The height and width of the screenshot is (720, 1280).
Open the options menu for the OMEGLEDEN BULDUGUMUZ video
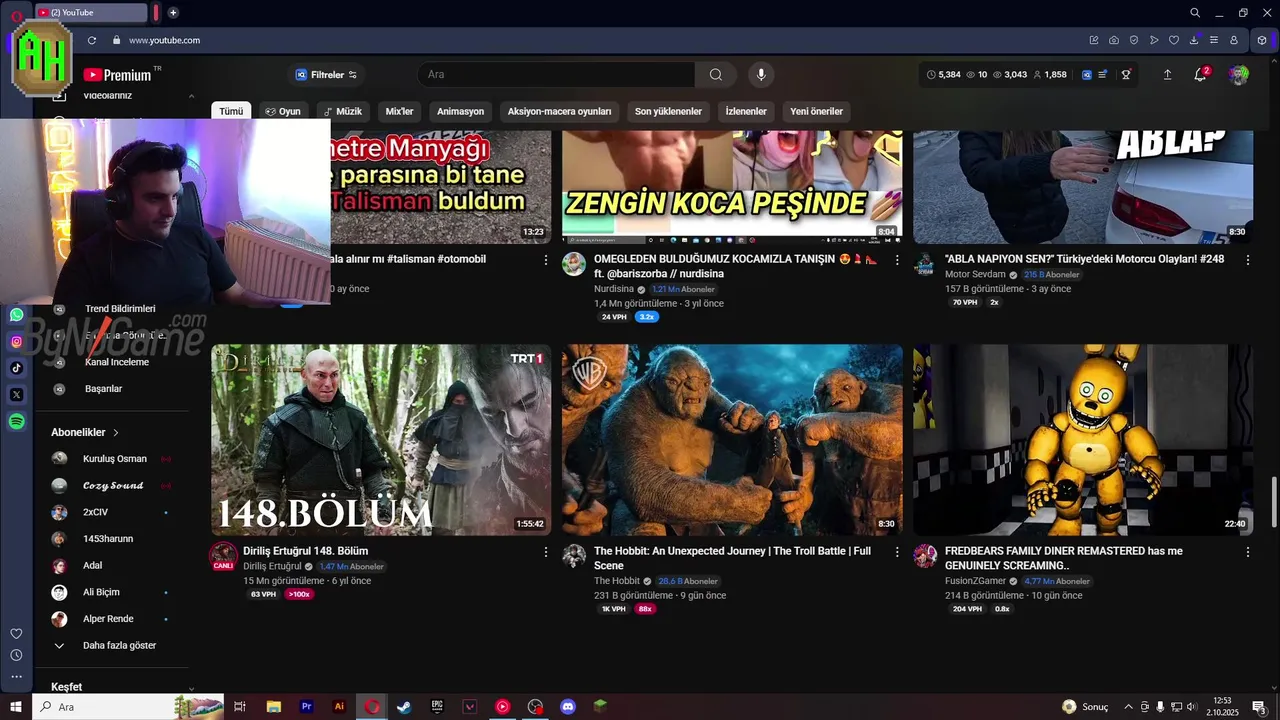click(x=897, y=259)
